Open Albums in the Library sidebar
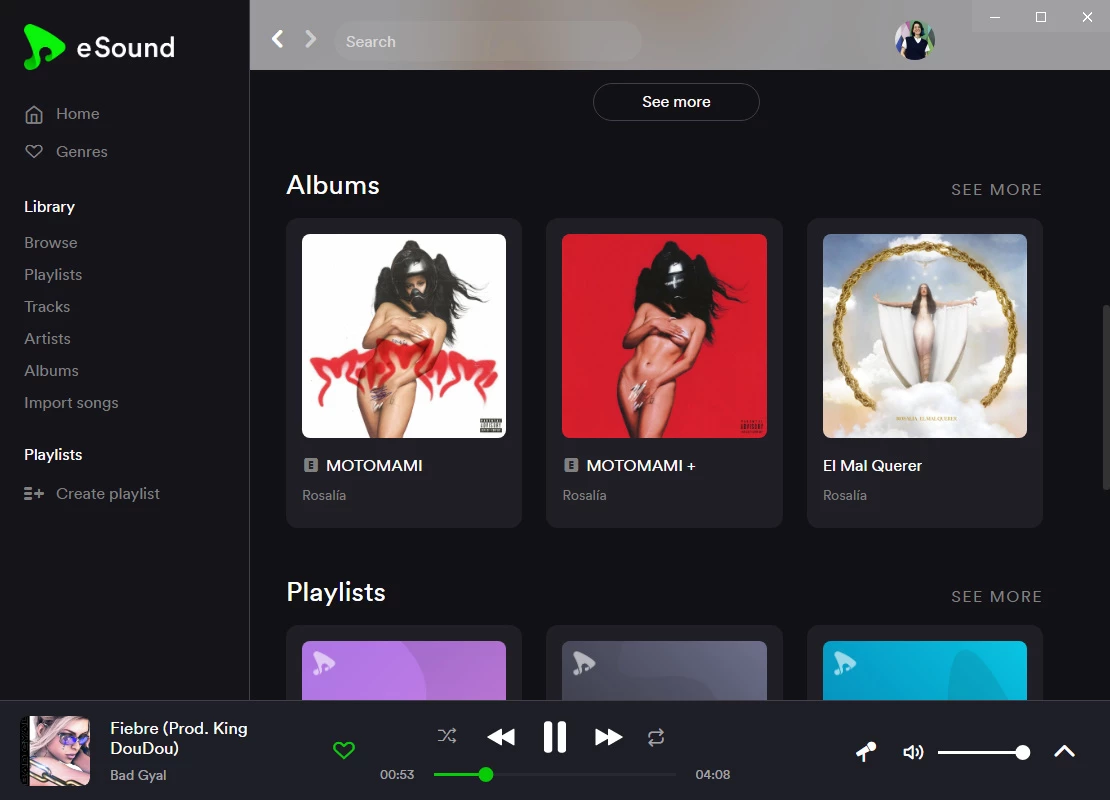The image size is (1110, 800). coord(52,370)
